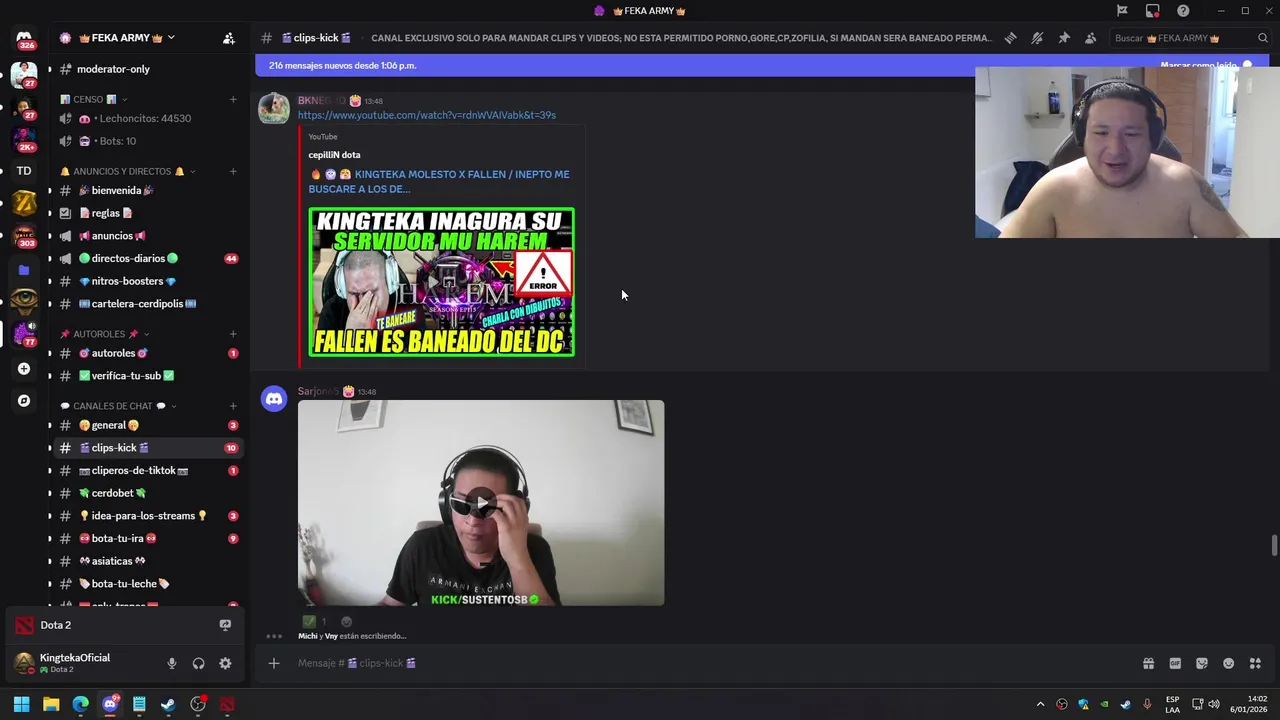Open the inbox icon in title bar

tap(1153, 11)
